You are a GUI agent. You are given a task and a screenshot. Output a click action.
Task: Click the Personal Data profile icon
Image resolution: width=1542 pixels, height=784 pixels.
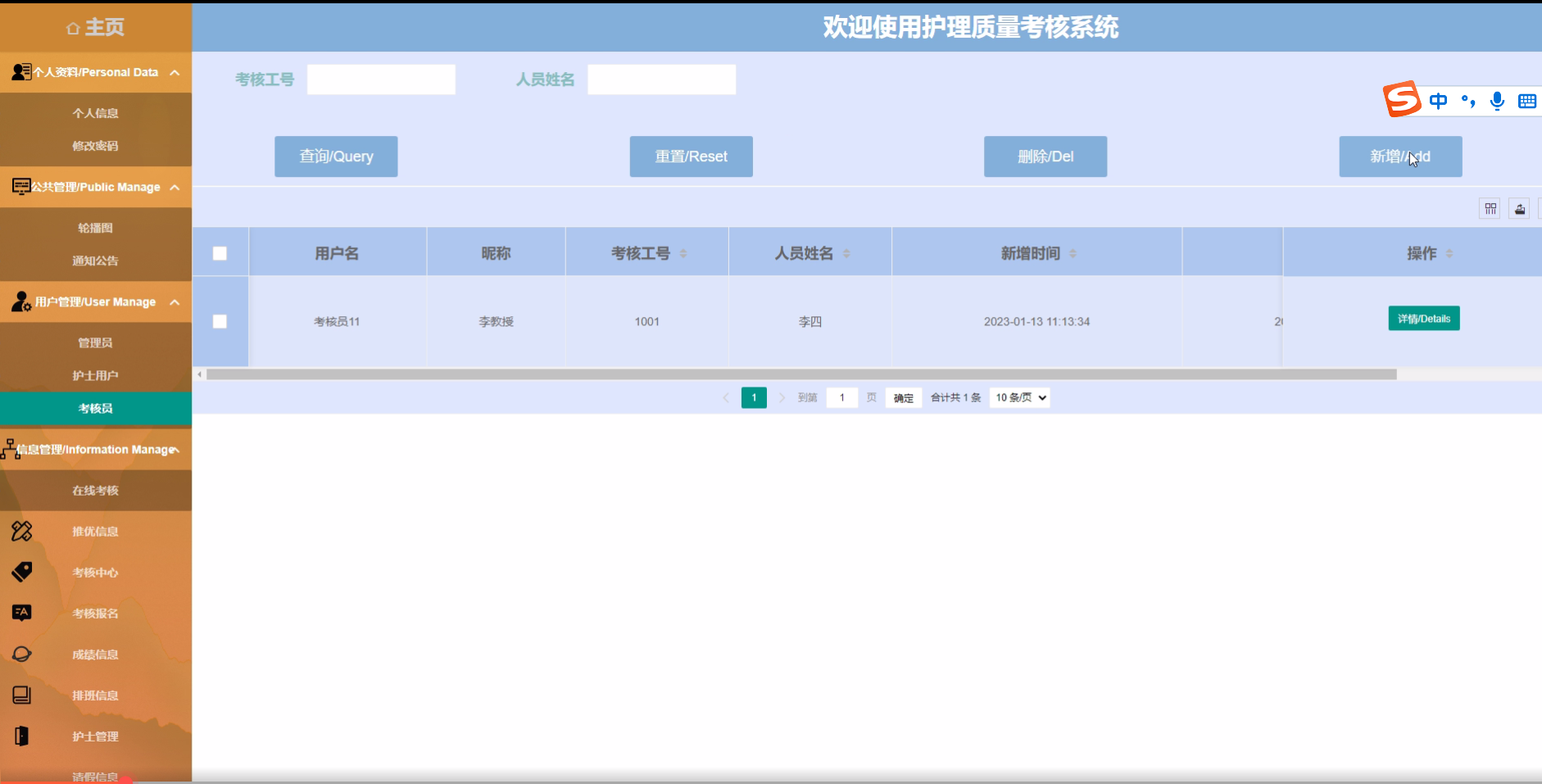click(x=21, y=72)
